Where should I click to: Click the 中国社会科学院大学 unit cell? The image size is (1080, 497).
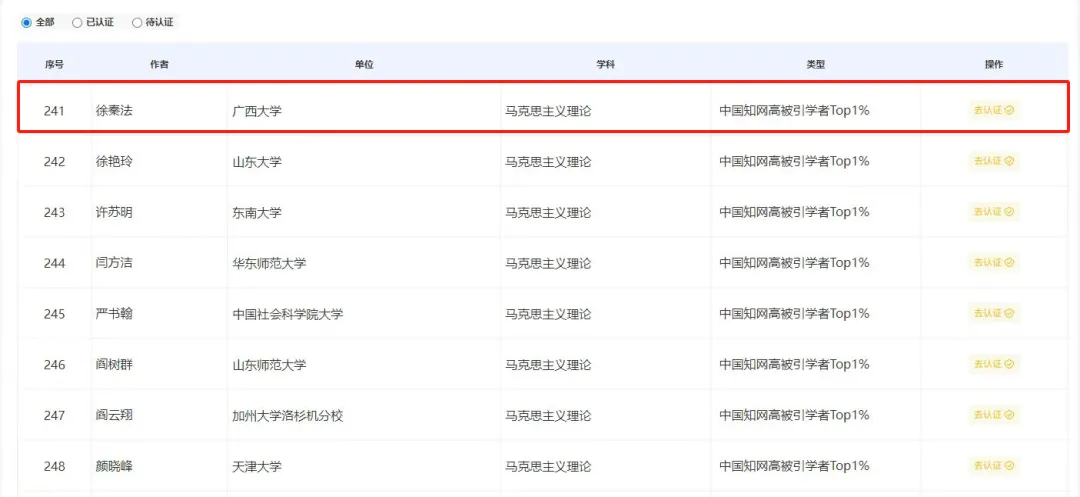pyautogui.click(x=287, y=314)
